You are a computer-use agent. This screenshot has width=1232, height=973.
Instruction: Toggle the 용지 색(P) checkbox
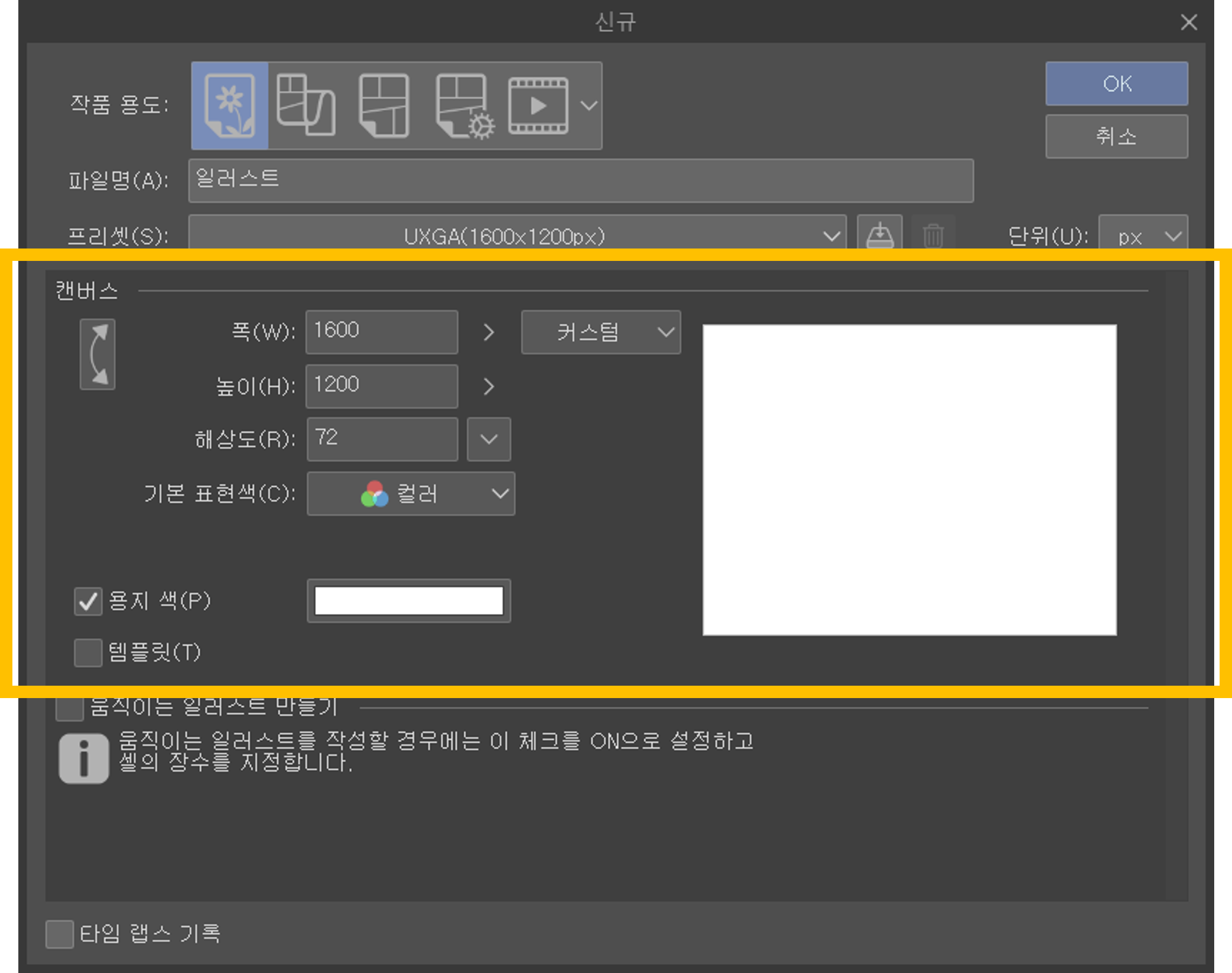(x=88, y=602)
